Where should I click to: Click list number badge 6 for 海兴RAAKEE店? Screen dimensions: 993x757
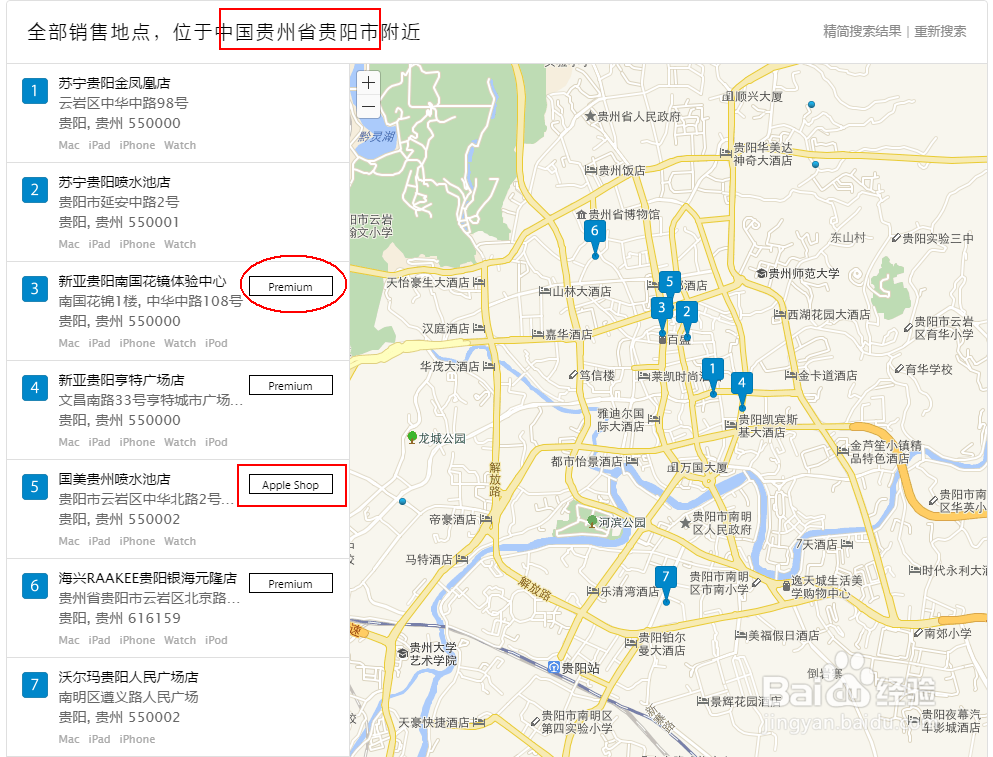[x=35, y=585]
